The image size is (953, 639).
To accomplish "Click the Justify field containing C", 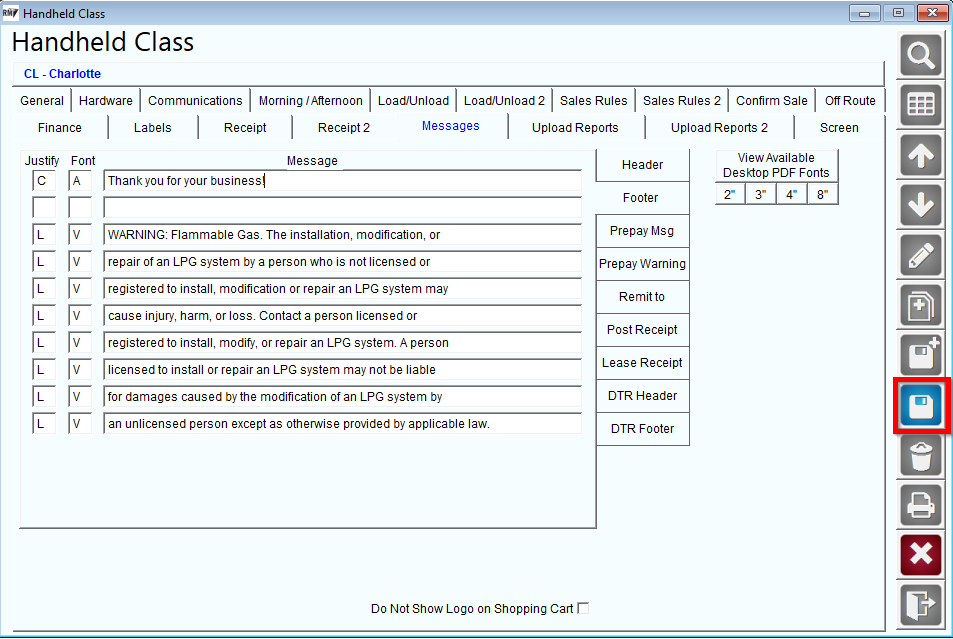I will (x=44, y=181).
